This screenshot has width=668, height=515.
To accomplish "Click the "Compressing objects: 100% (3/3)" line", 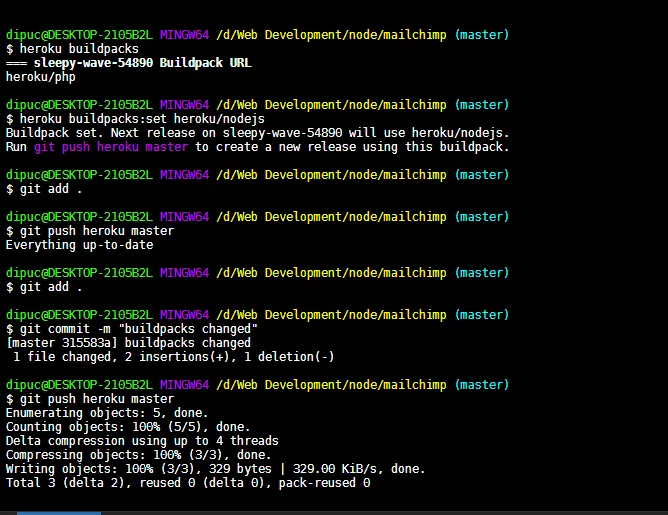I will click(138, 455).
